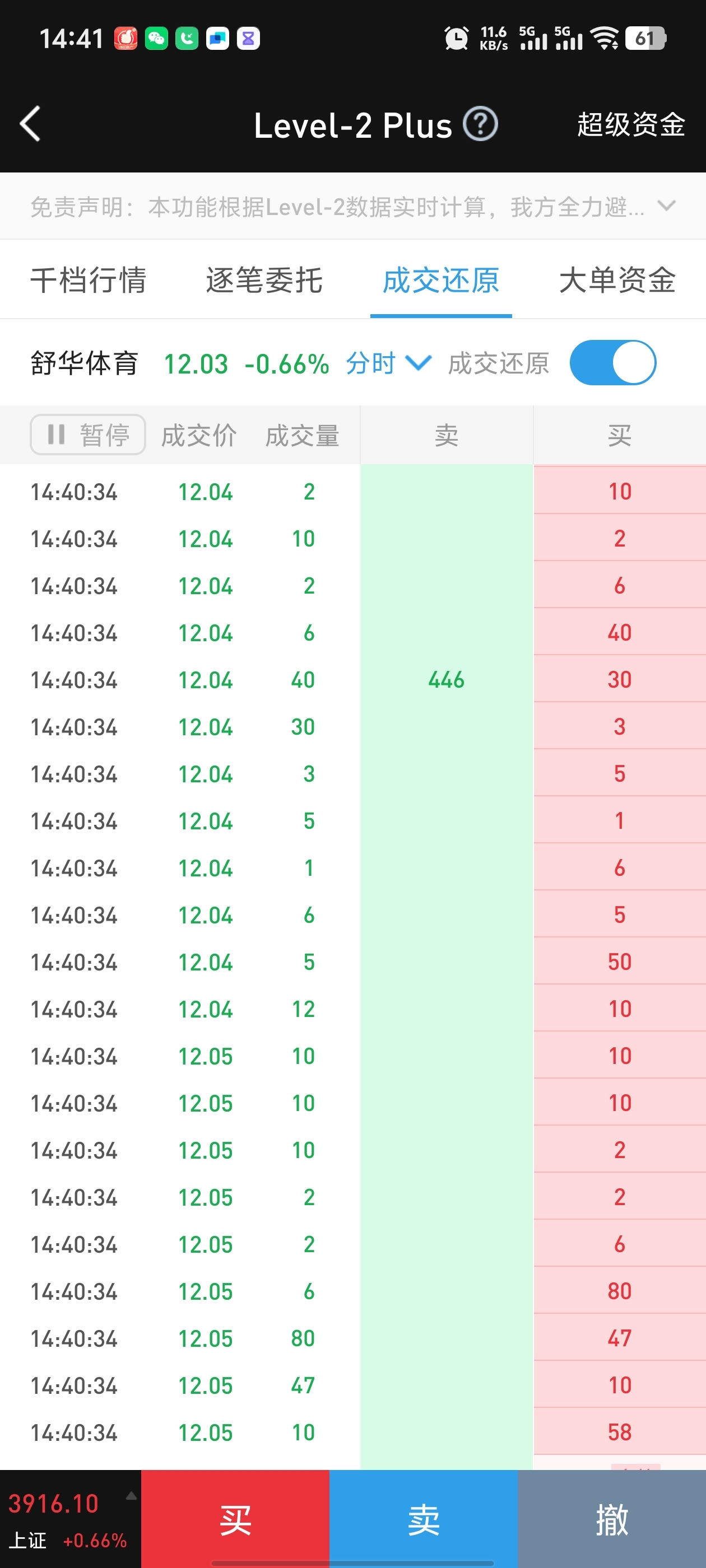
Task: Tap the green phone notification icon
Action: coord(187,38)
